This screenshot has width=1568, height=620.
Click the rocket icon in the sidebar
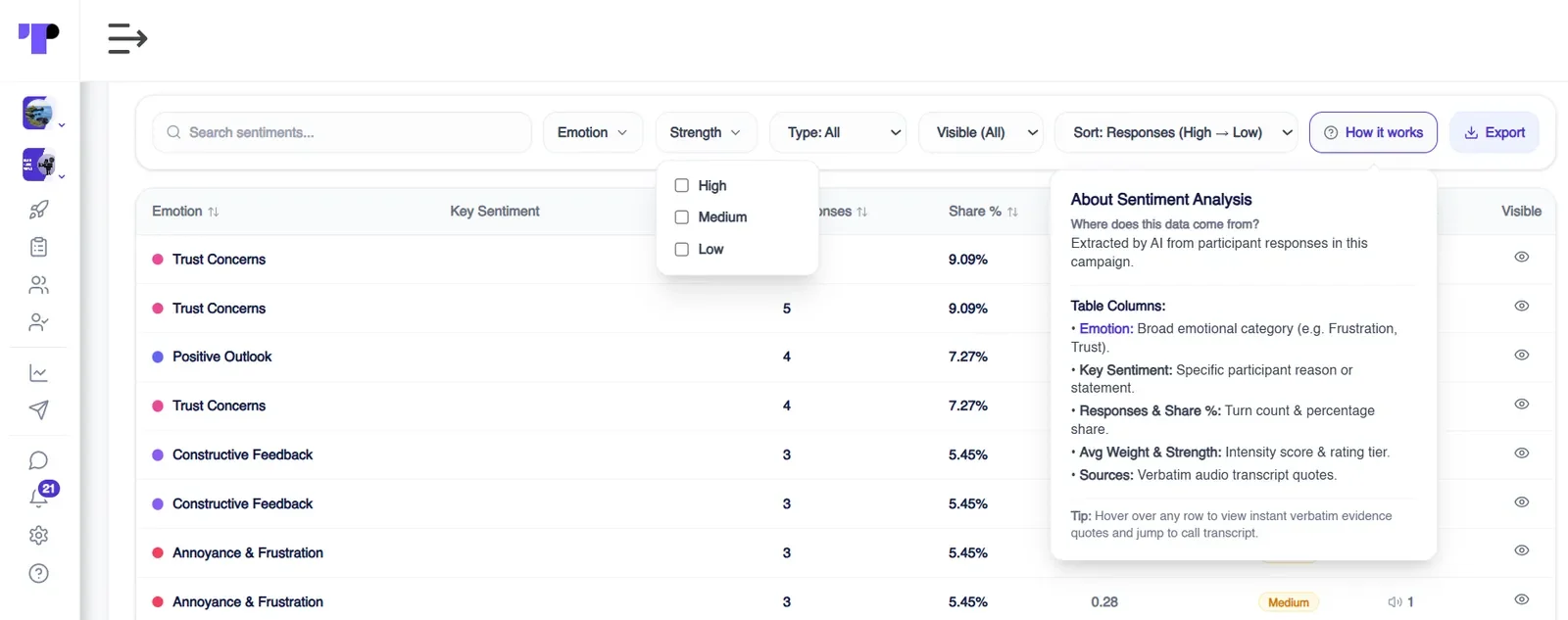click(39, 210)
